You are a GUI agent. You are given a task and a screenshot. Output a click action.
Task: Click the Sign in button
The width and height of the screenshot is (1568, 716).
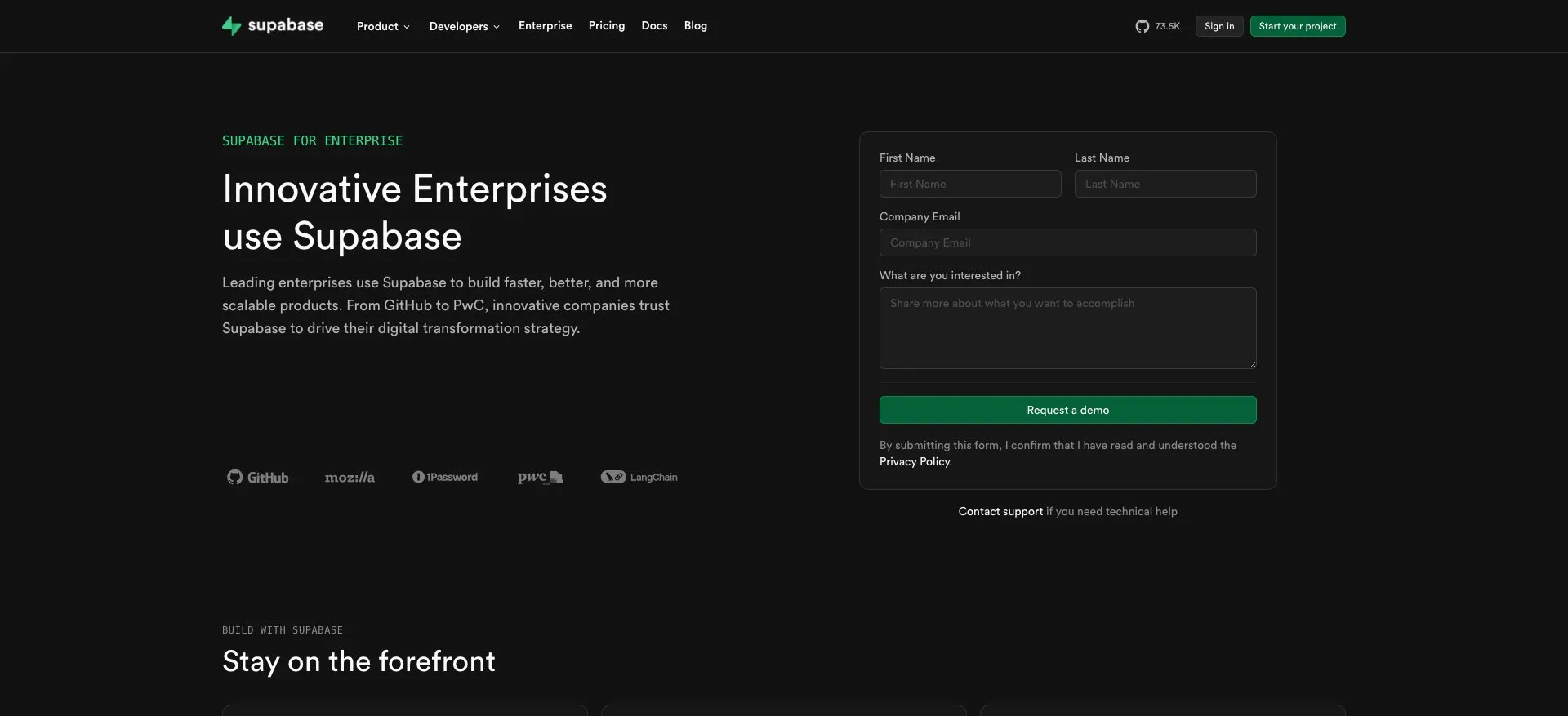[1219, 26]
